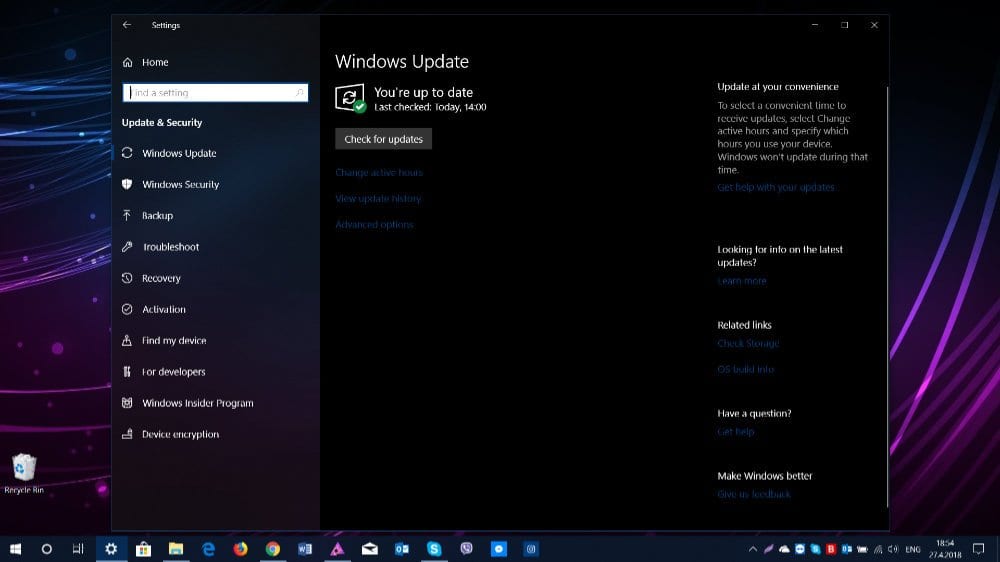Open last pinned taskbar app with @ icon
The height and width of the screenshot is (562, 1000).
(531, 549)
